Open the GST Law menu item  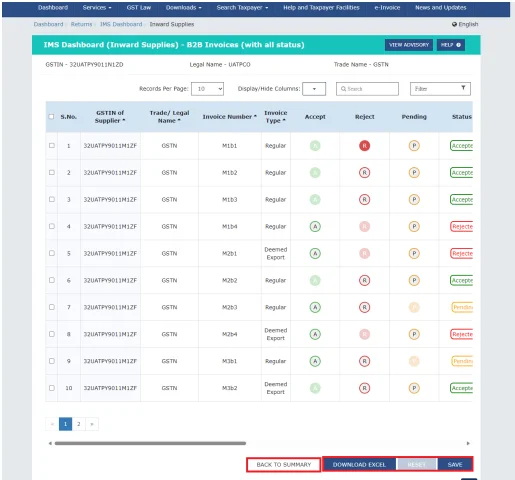click(139, 8)
